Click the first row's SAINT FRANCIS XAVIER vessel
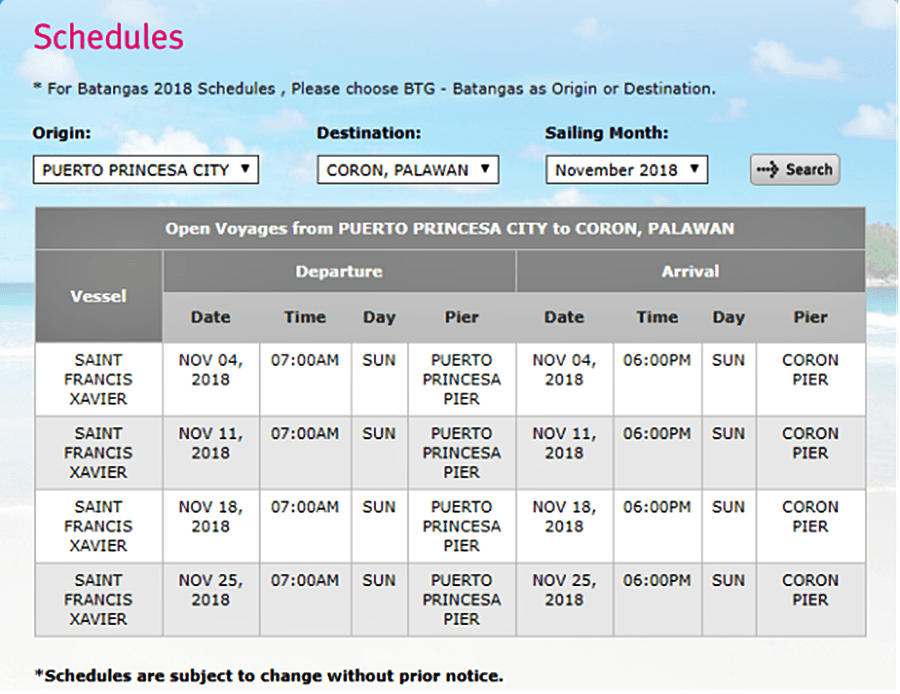The height and width of the screenshot is (694, 900). point(98,379)
